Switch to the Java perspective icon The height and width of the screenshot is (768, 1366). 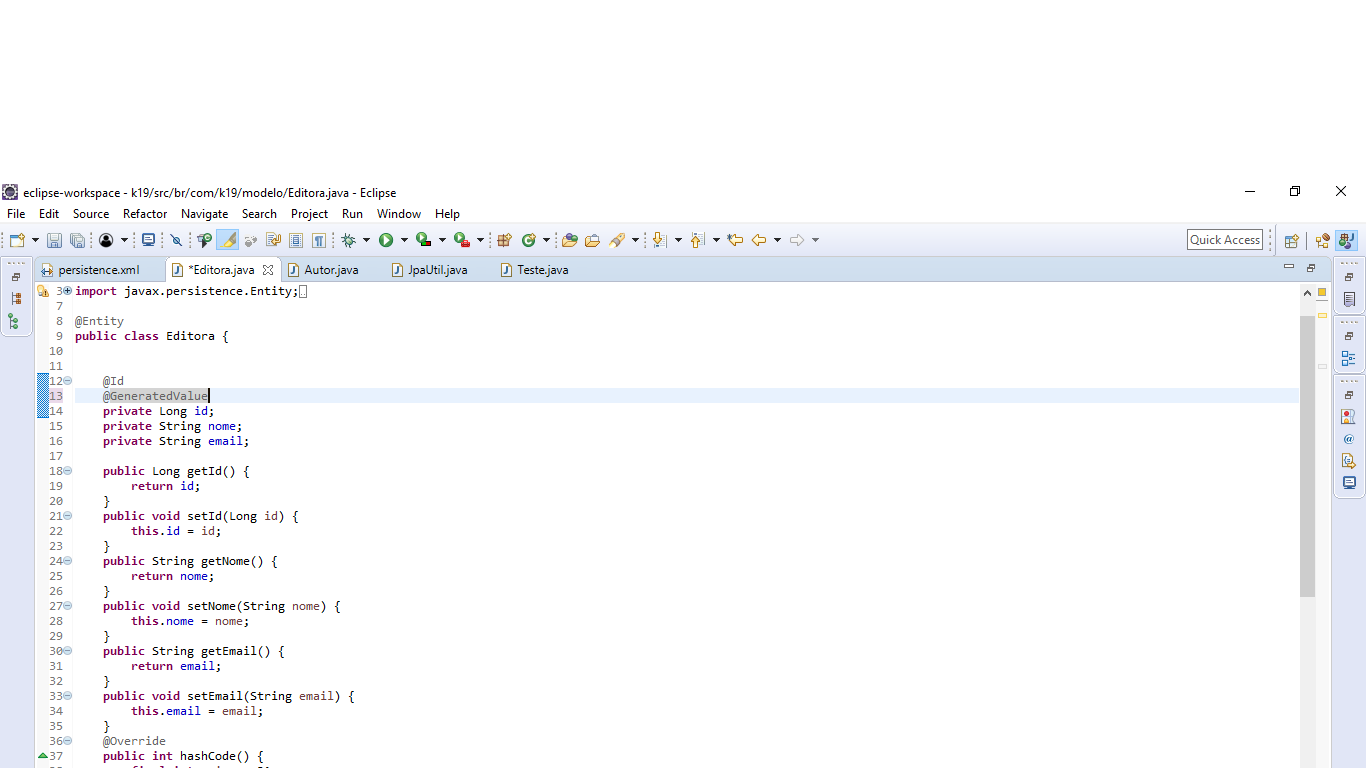click(1347, 240)
